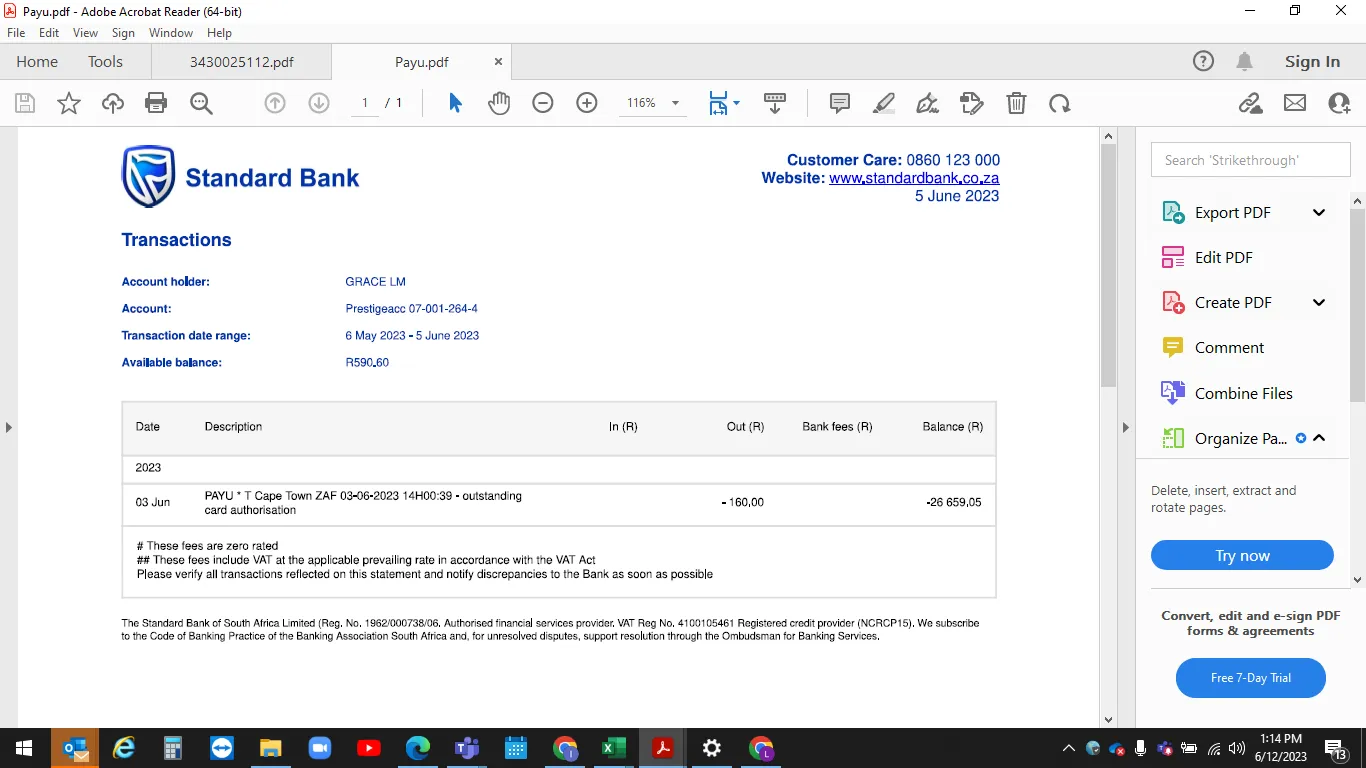This screenshot has width=1366, height=768.
Task: Open the Help menu
Action: [219, 33]
